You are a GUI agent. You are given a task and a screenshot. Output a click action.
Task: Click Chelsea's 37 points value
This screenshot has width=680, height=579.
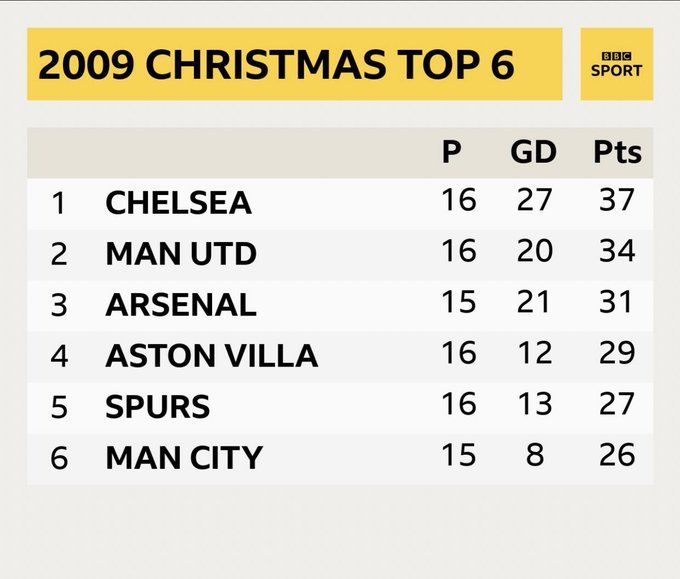point(616,200)
